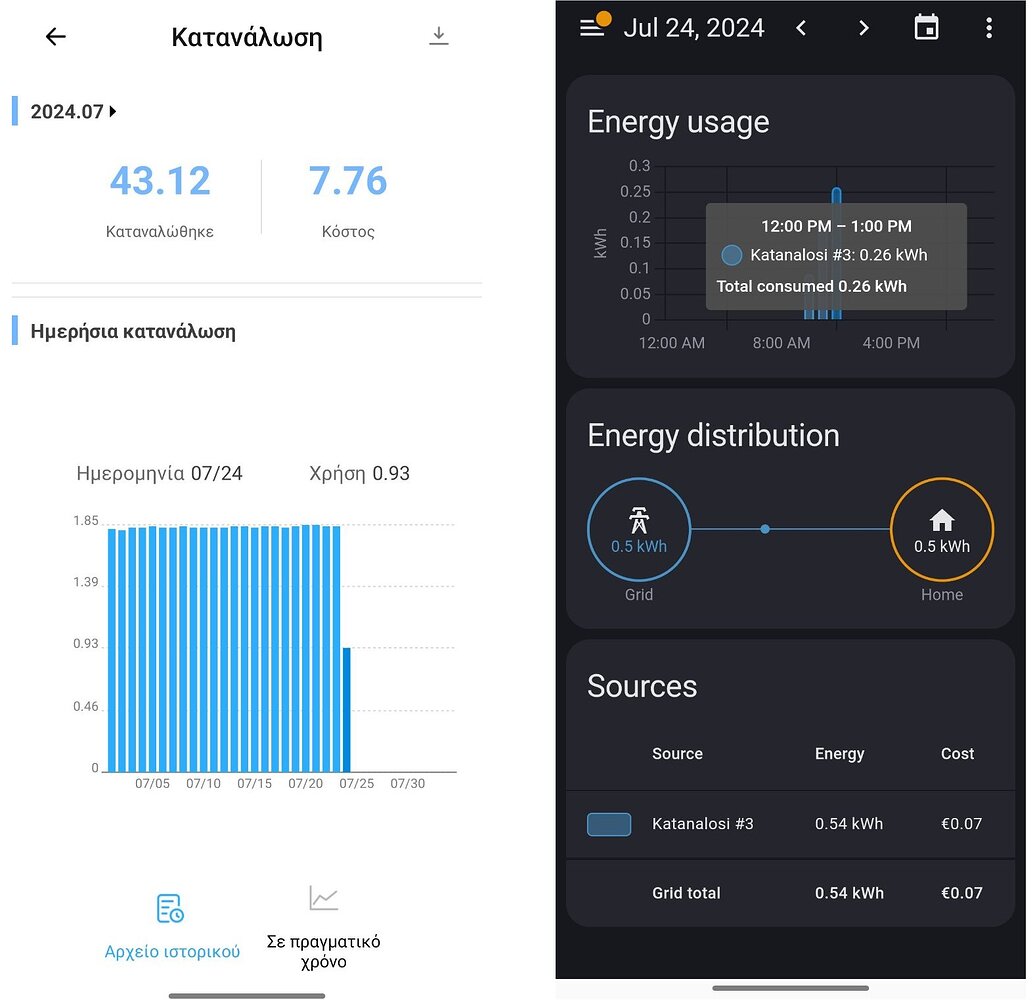Go to previous day with left chevron
Viewport: 1034px width, 1000px height.
[x=801, y=28]
